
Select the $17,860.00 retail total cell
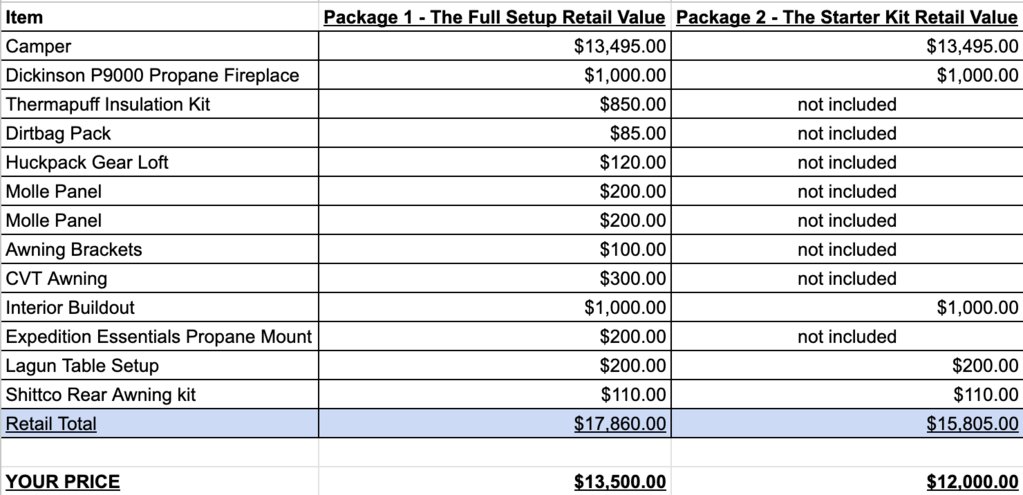point(495,423)
